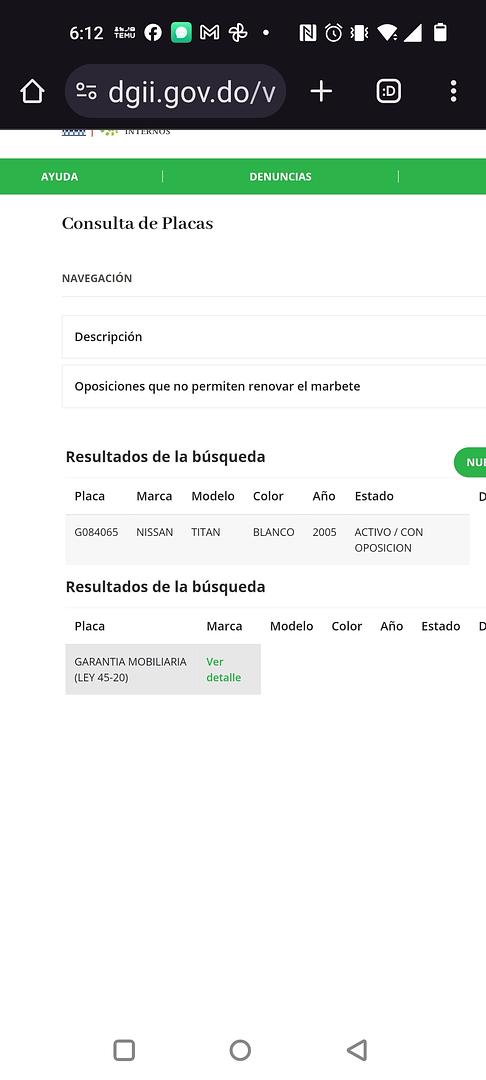This screenshot has width=486, height=1080.
Task: Click the green NUE button
Action: pos(470,462)
